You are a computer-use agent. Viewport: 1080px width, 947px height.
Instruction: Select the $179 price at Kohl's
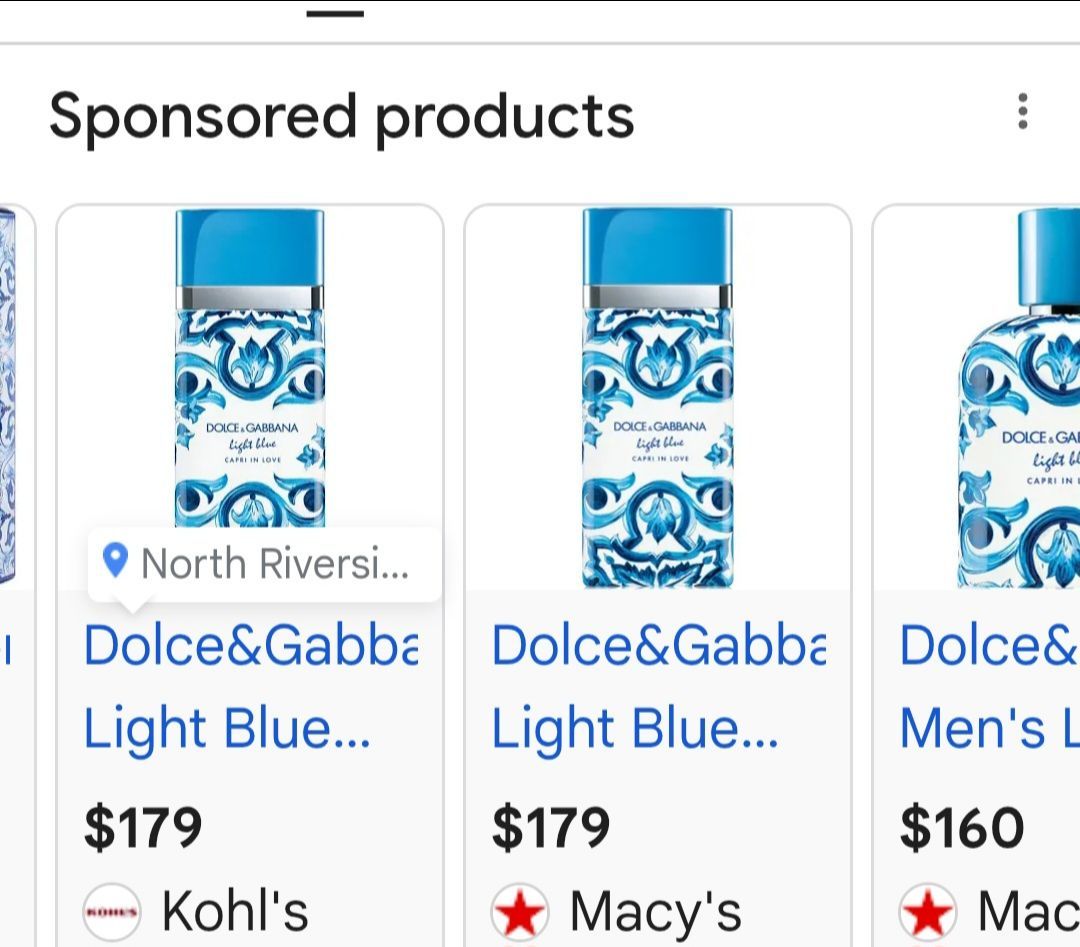[x=143, y=827]
